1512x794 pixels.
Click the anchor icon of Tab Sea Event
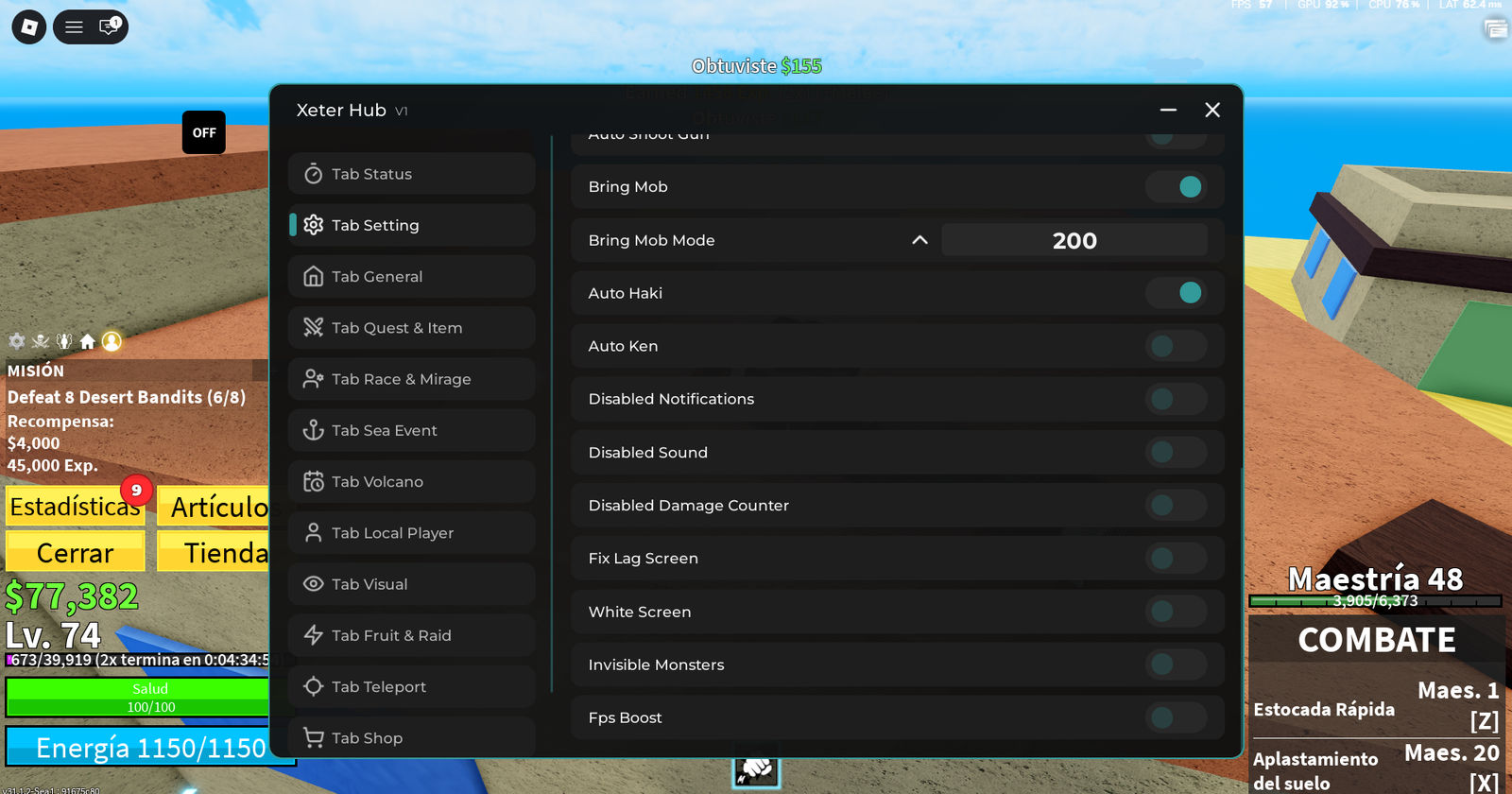click(314, 430)
